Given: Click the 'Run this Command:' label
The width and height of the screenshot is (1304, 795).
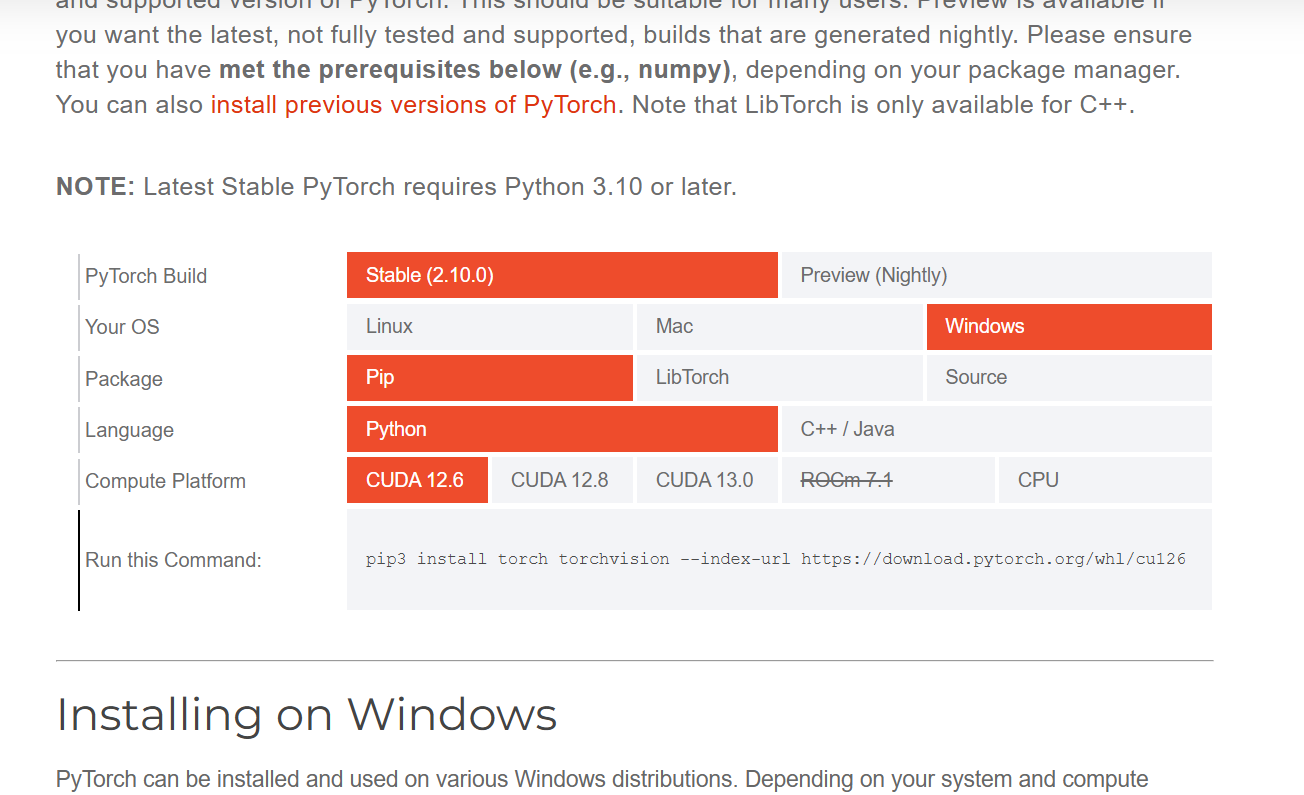Looking at the screenshot, I should tap(173, 560).
